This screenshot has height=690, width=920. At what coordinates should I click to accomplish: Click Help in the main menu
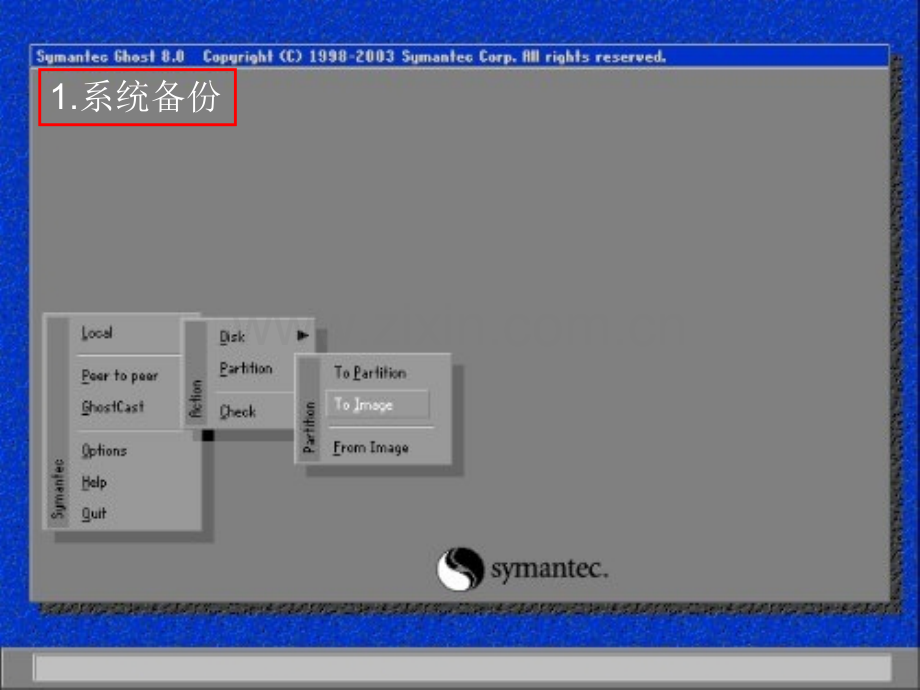[94, 482]
